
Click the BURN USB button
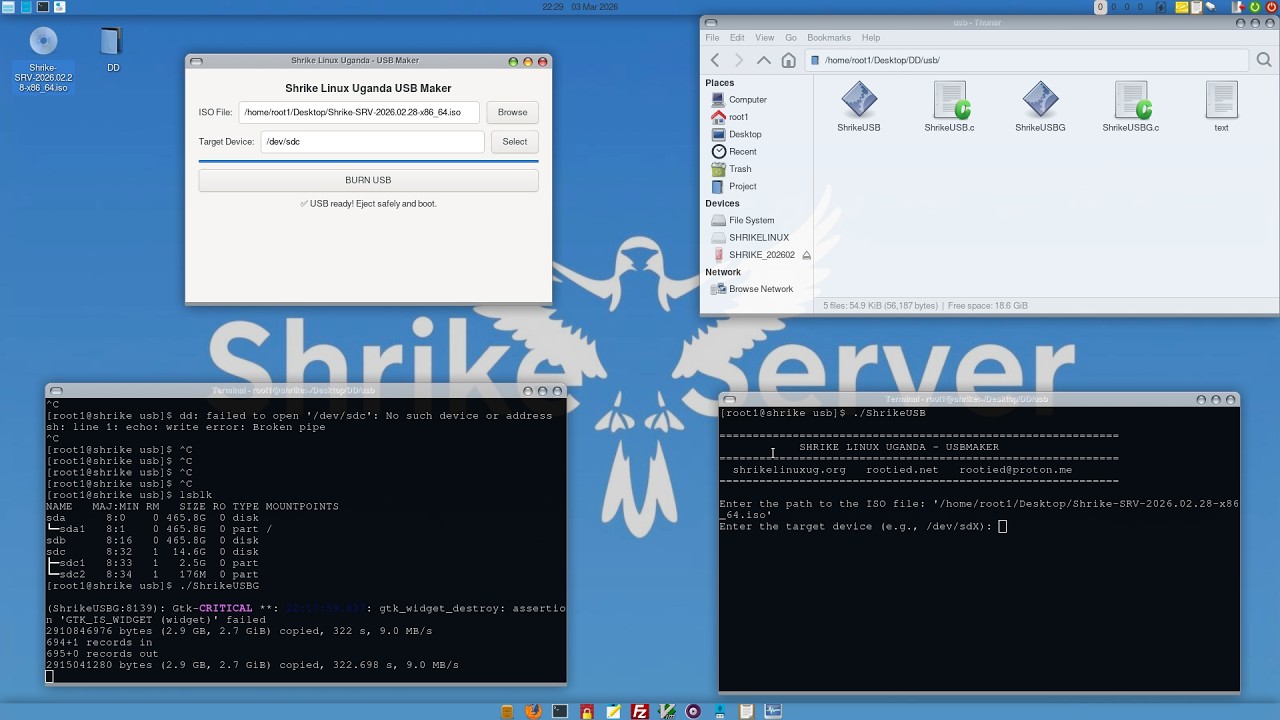click(368, 180)
